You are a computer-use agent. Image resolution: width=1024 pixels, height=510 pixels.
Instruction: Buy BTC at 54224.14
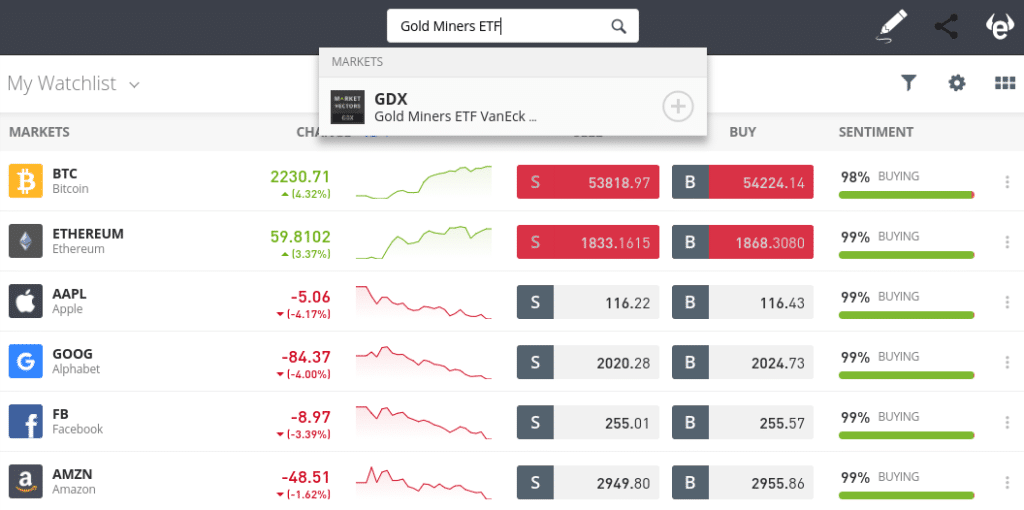[743, 182]
